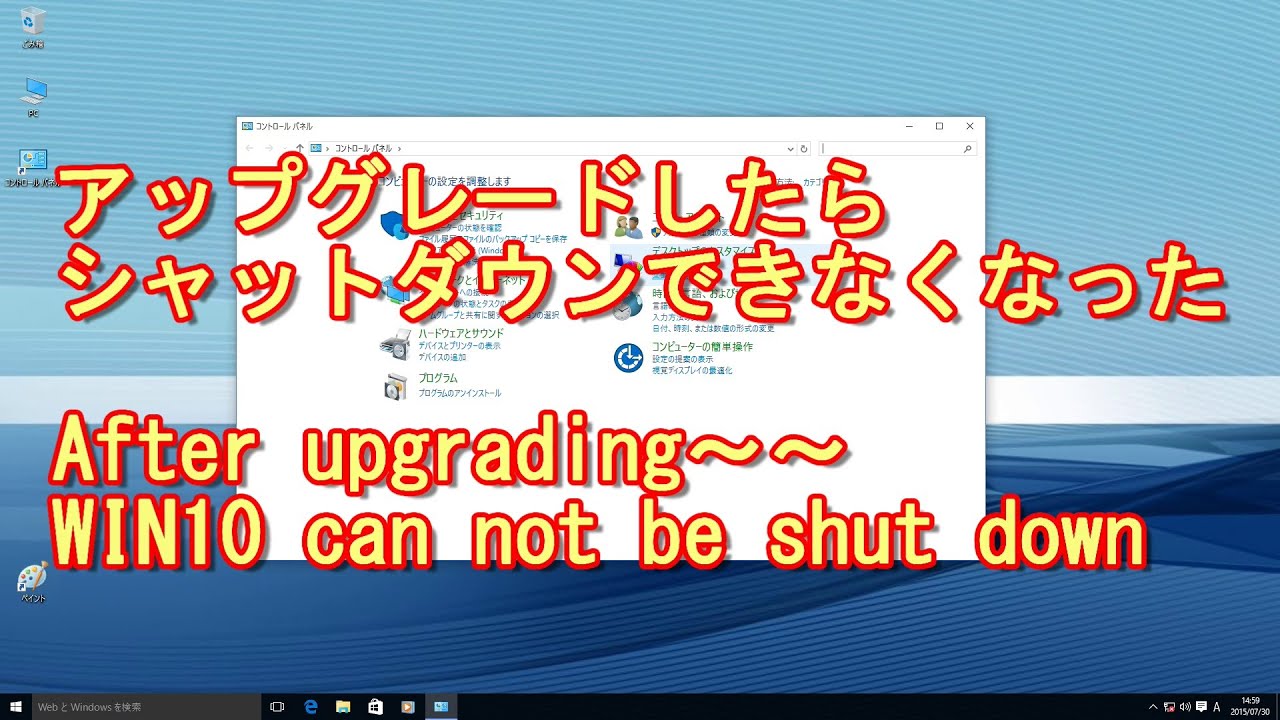Screen dimensions: 1280x720
Task: Open the volume tray icon
Action: click(x=1185, y=707)
